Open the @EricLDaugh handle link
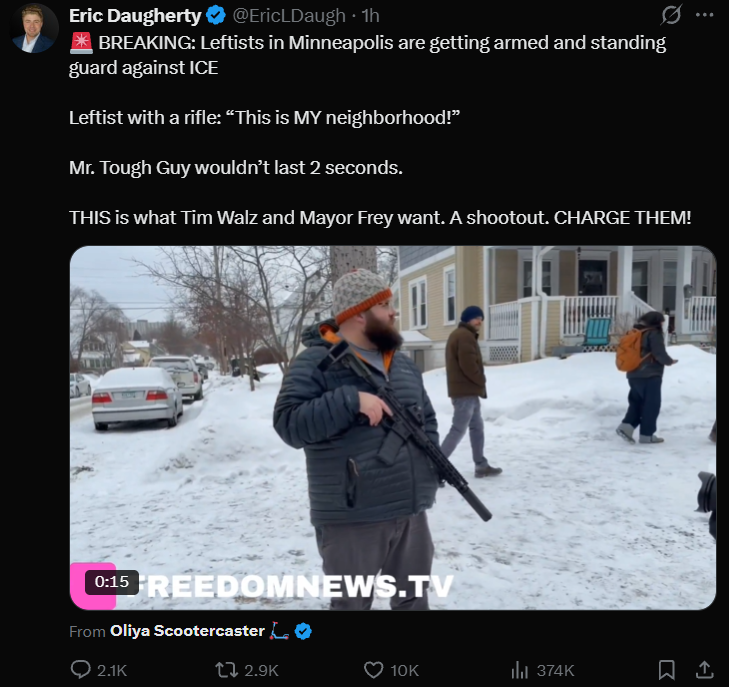The width and height of the screenshot is (729, 687). (x=289, y=16)
